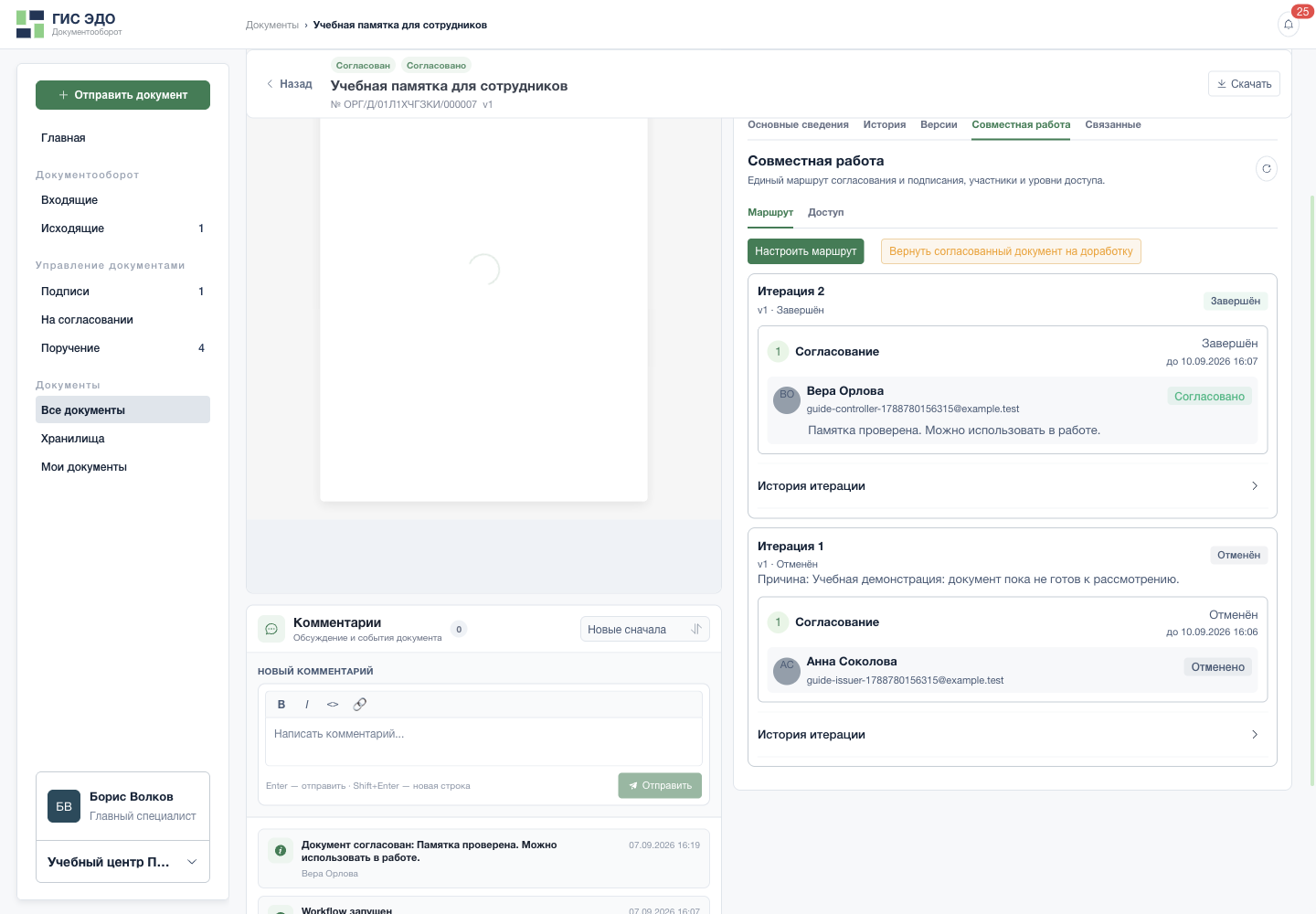Click step number 1 in Итерация 2
Viewport: 1316px width, 914px height.
pos(778,352)
